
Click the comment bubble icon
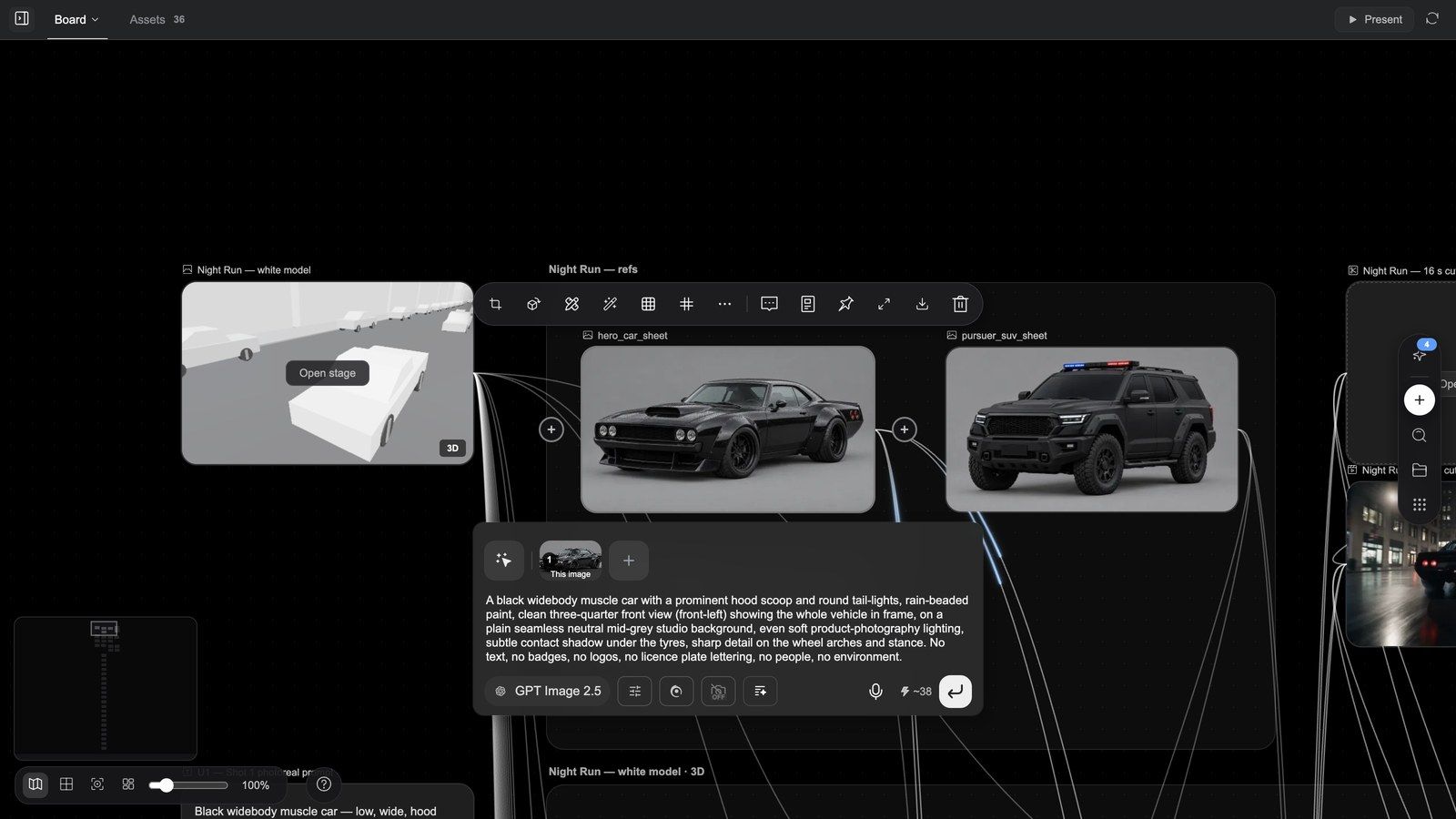769,304
